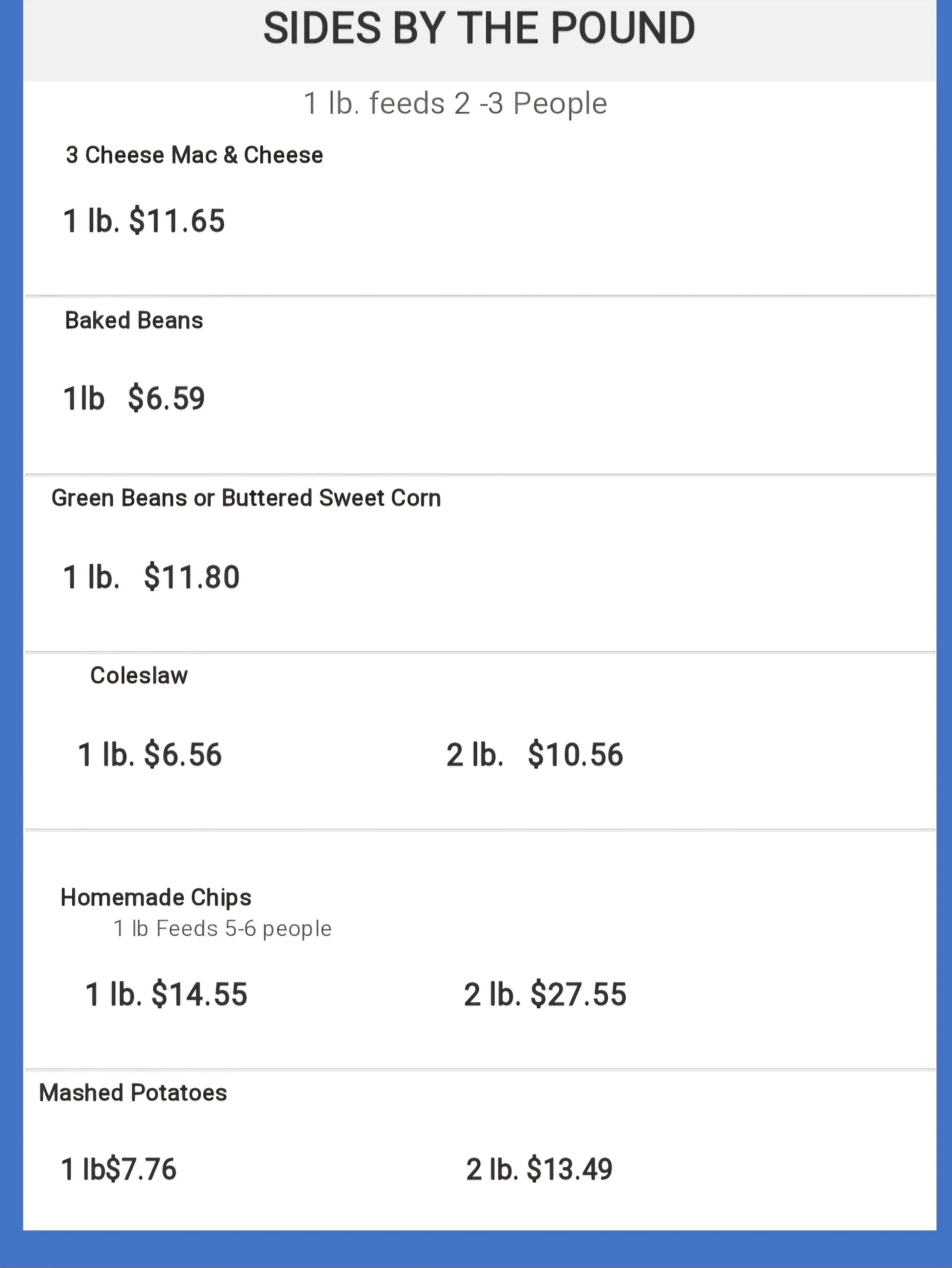
Task: Click the 1 lb Feeds 5-6 people note
Action: coord(222,929)
